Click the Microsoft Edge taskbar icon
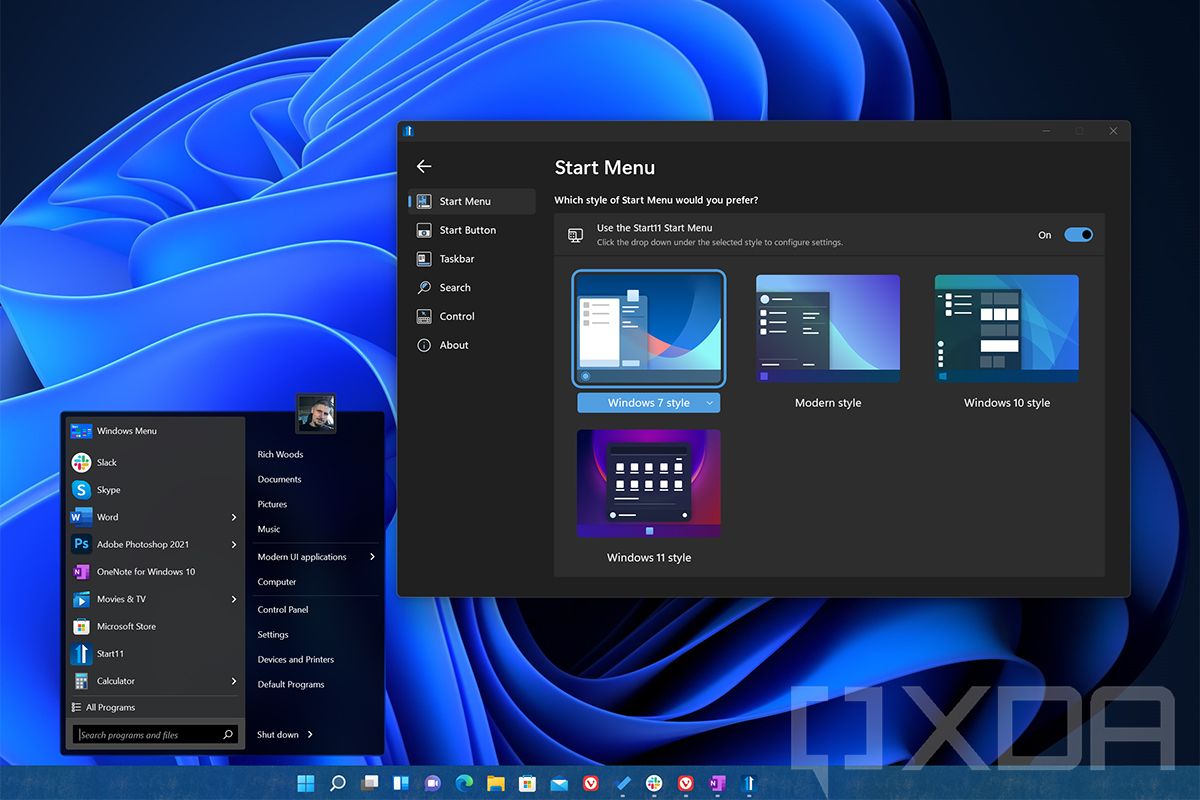The width and height of the screenshot is (1200, 800). [x=464, y=783]
